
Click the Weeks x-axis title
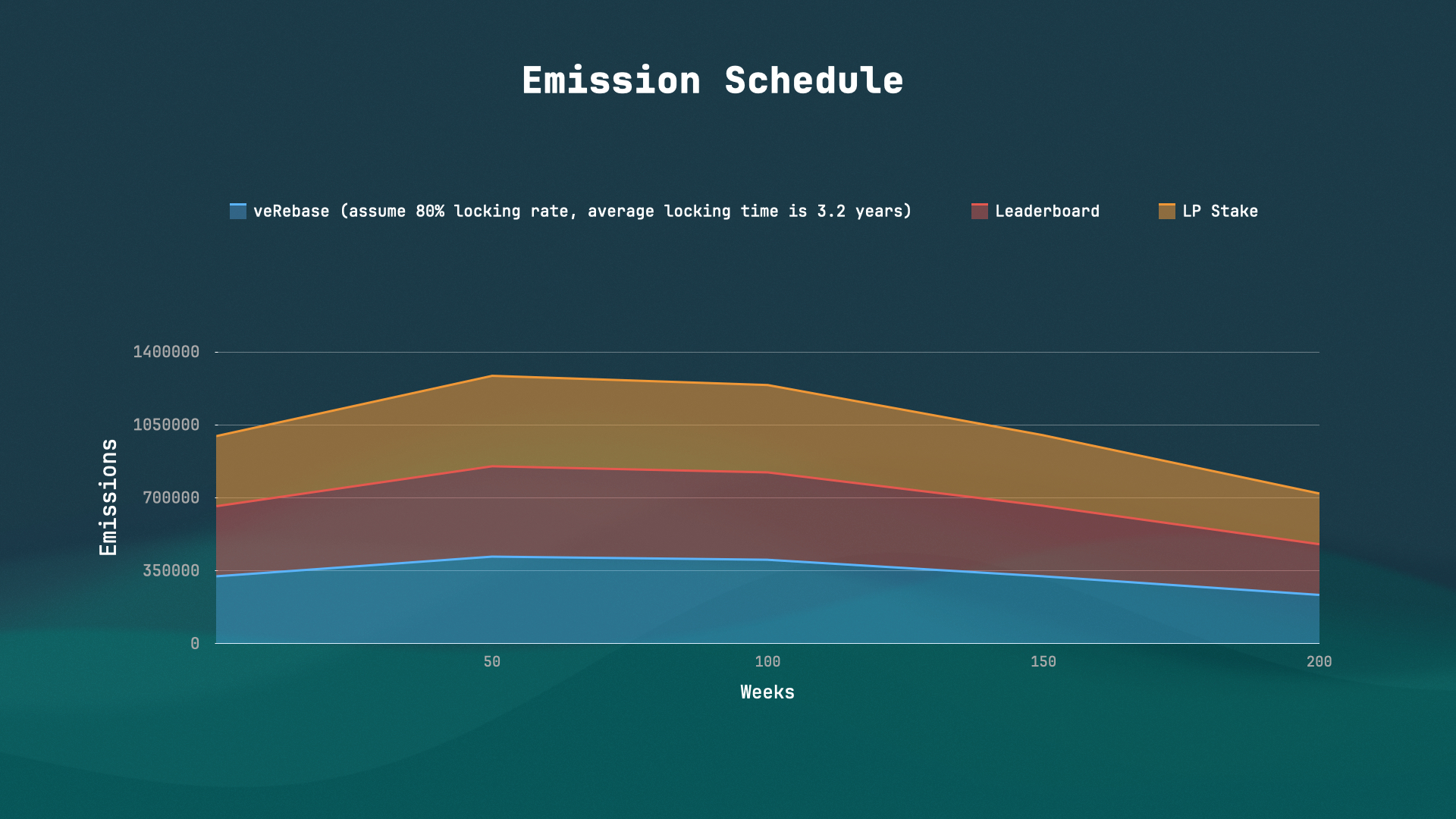pos(767,692)
